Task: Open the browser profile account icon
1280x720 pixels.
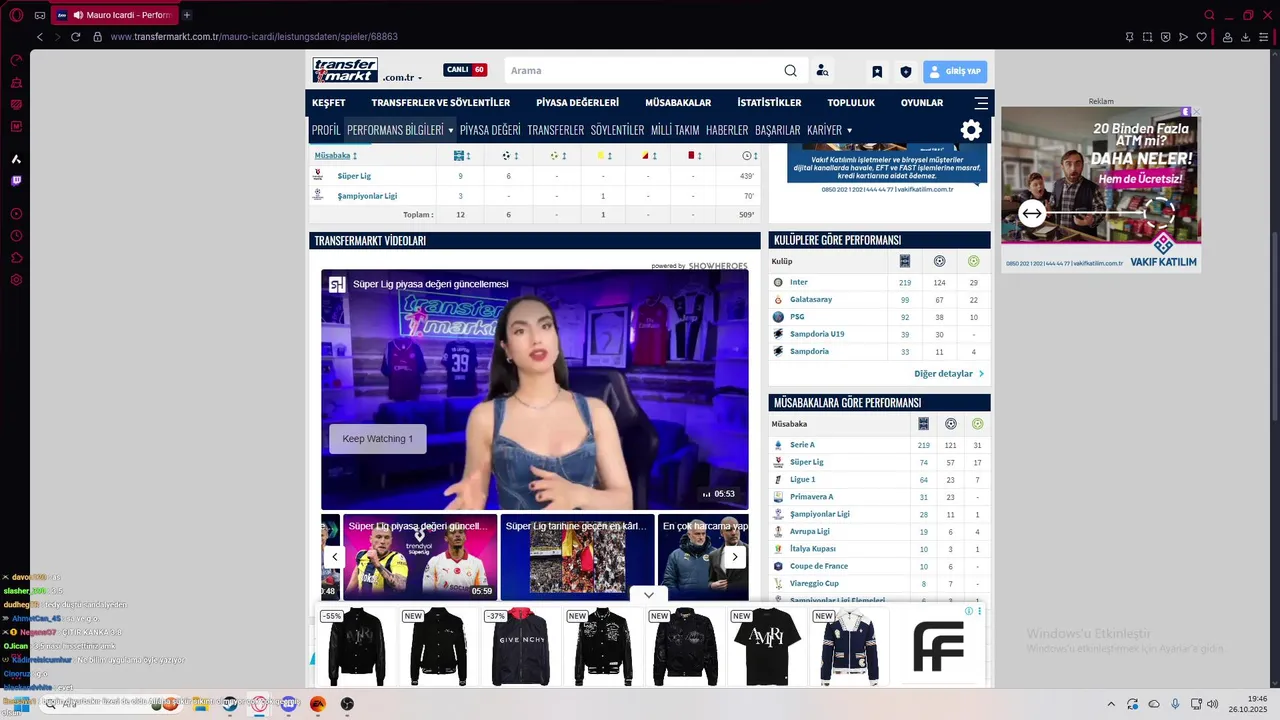Action: 1227,37
